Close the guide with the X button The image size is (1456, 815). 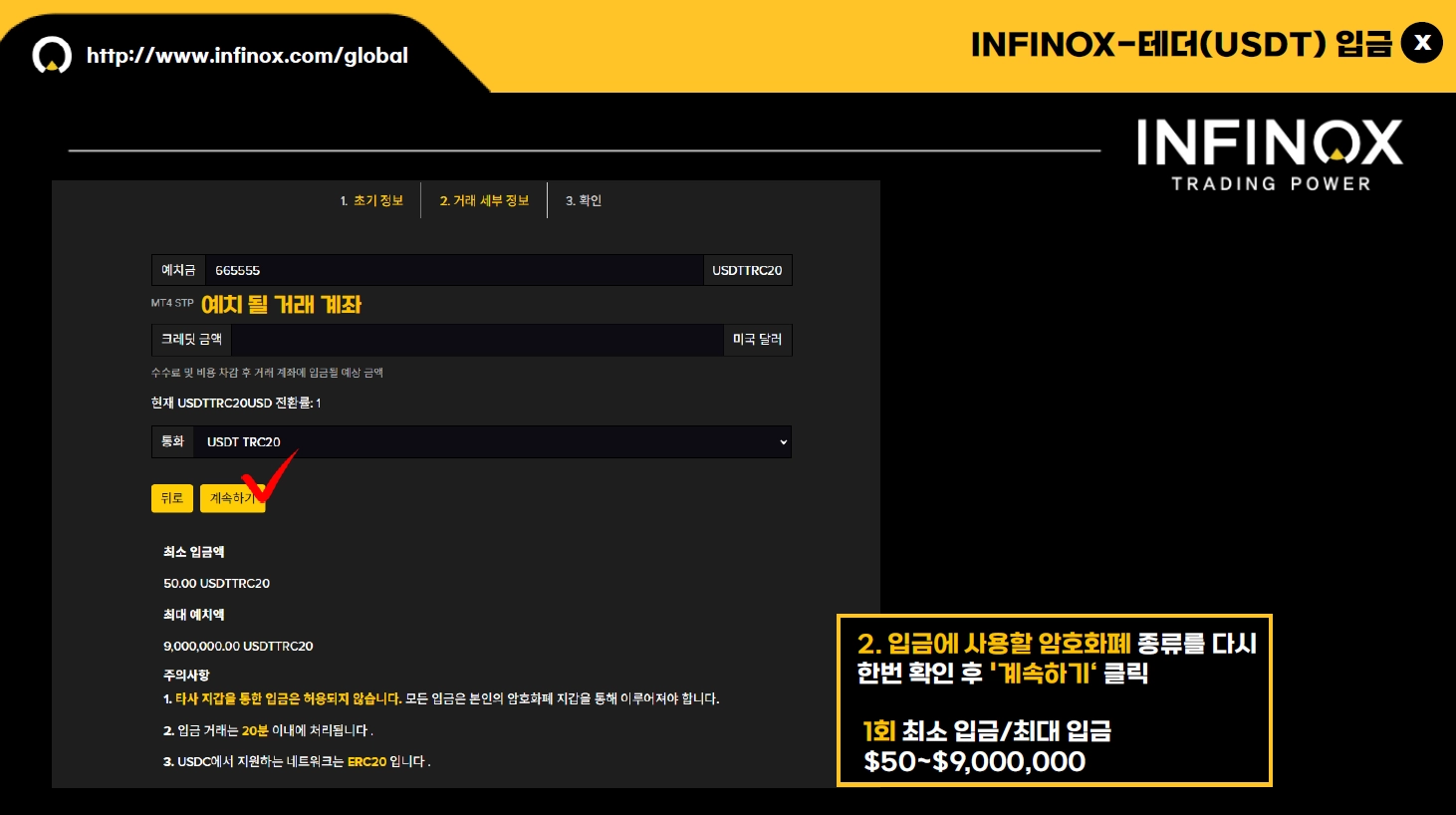pos(1421,43)
